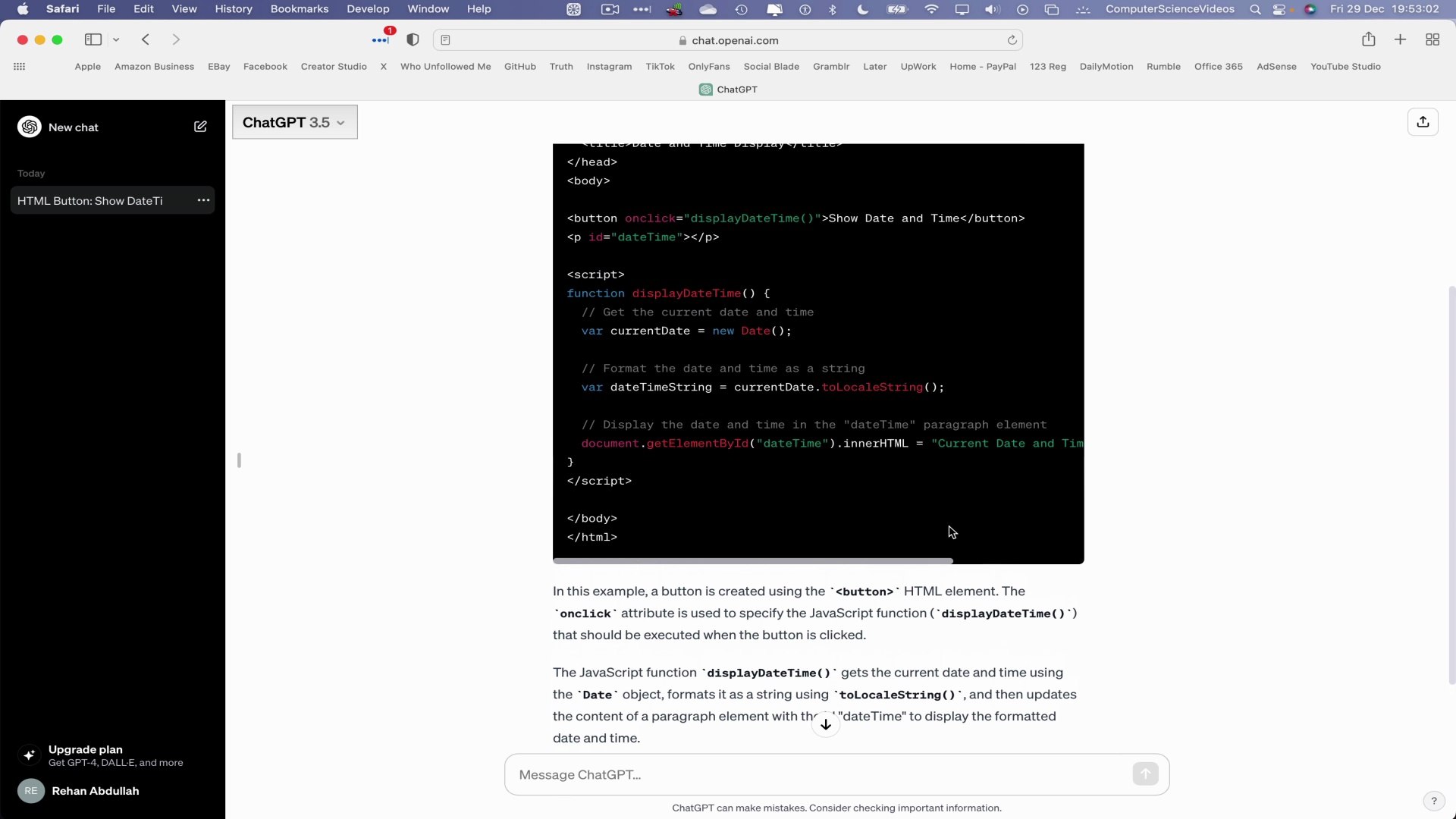1456x819 pixels.
Task: Click the scroll-to-bottom arrow over the input
Action: click(x=826, y=723)
